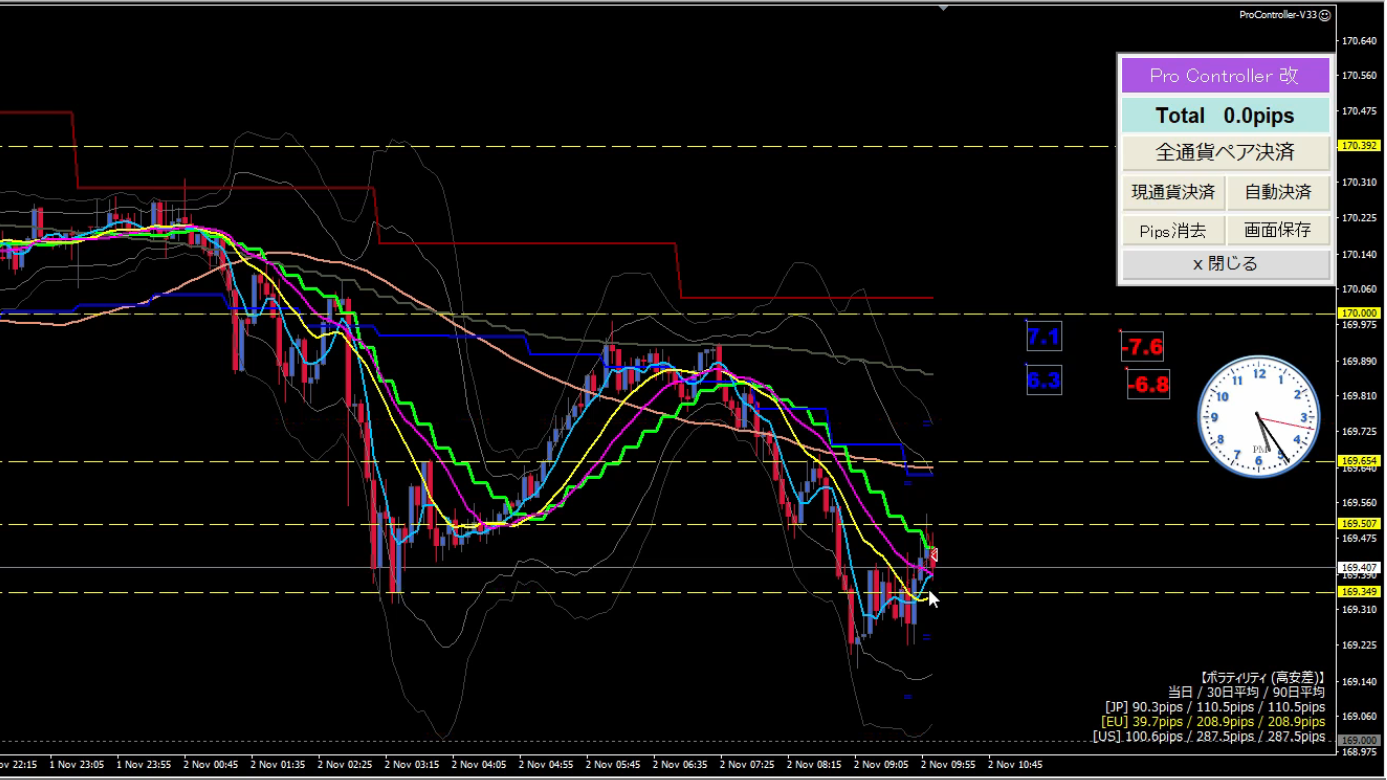
Task: Click the 2 Nov 02:25 time label
Action: coord(344,764)
